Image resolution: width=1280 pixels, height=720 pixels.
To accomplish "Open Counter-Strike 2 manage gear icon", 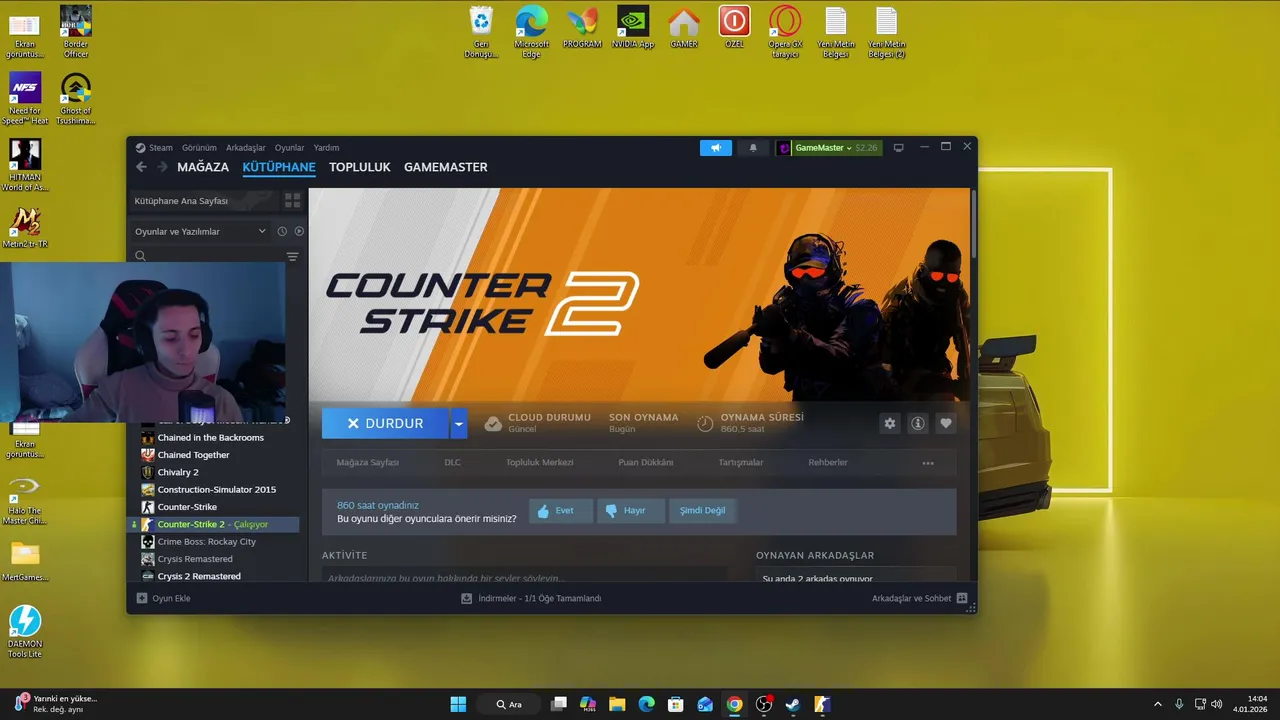I will coord(890,424).
